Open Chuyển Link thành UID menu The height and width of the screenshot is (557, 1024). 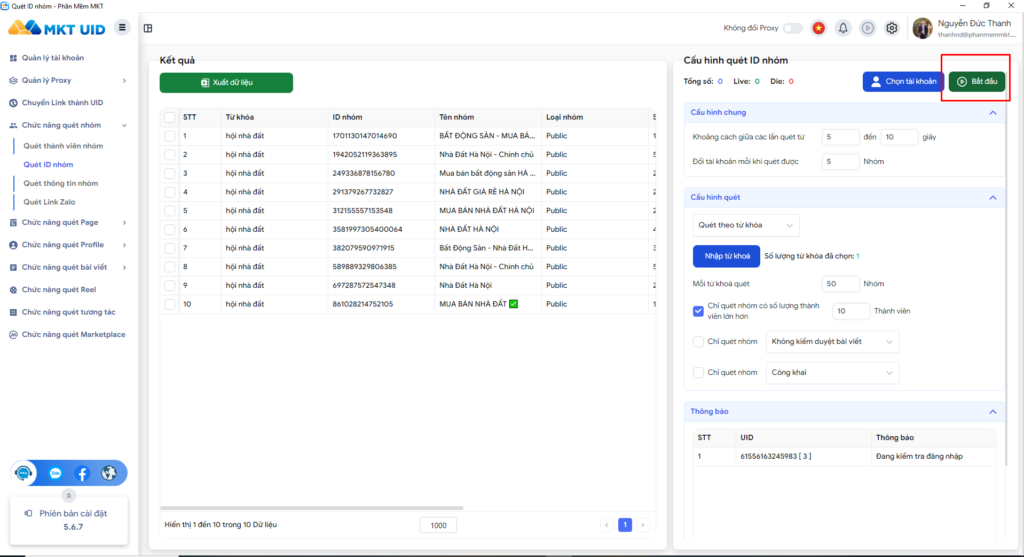coord(62,103)
